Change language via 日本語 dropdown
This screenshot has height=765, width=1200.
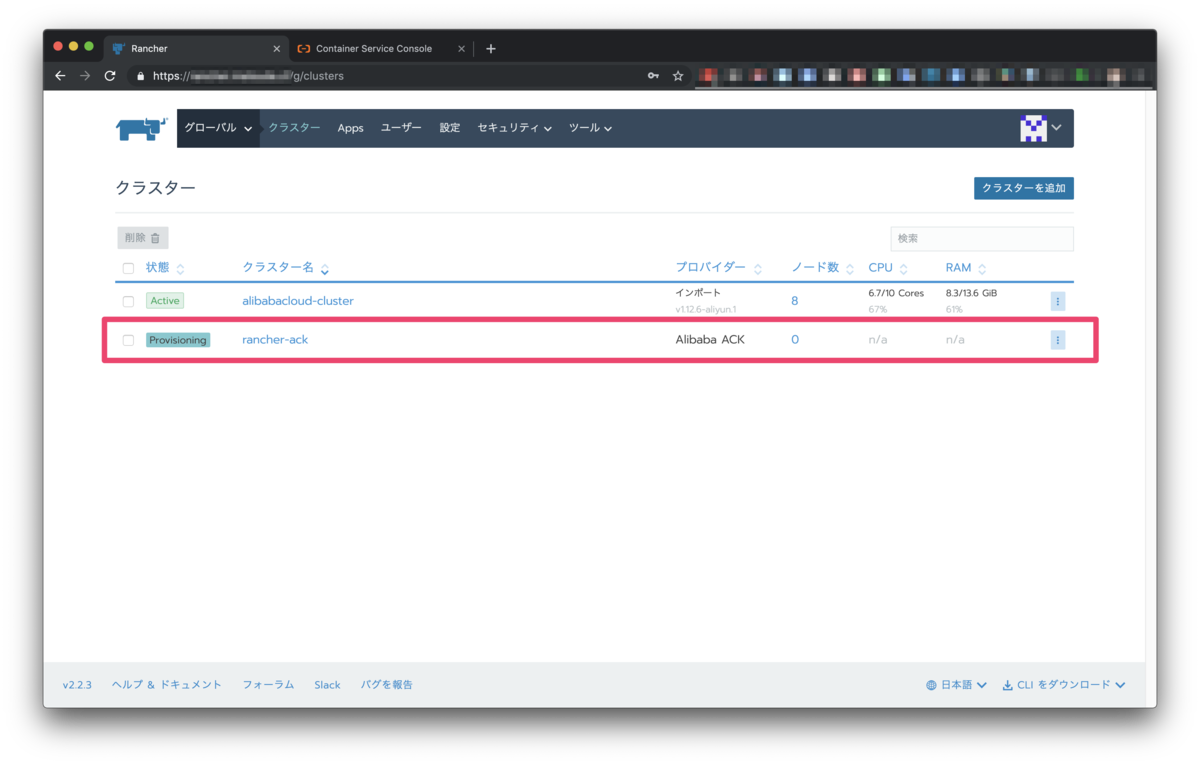[956, 685]
